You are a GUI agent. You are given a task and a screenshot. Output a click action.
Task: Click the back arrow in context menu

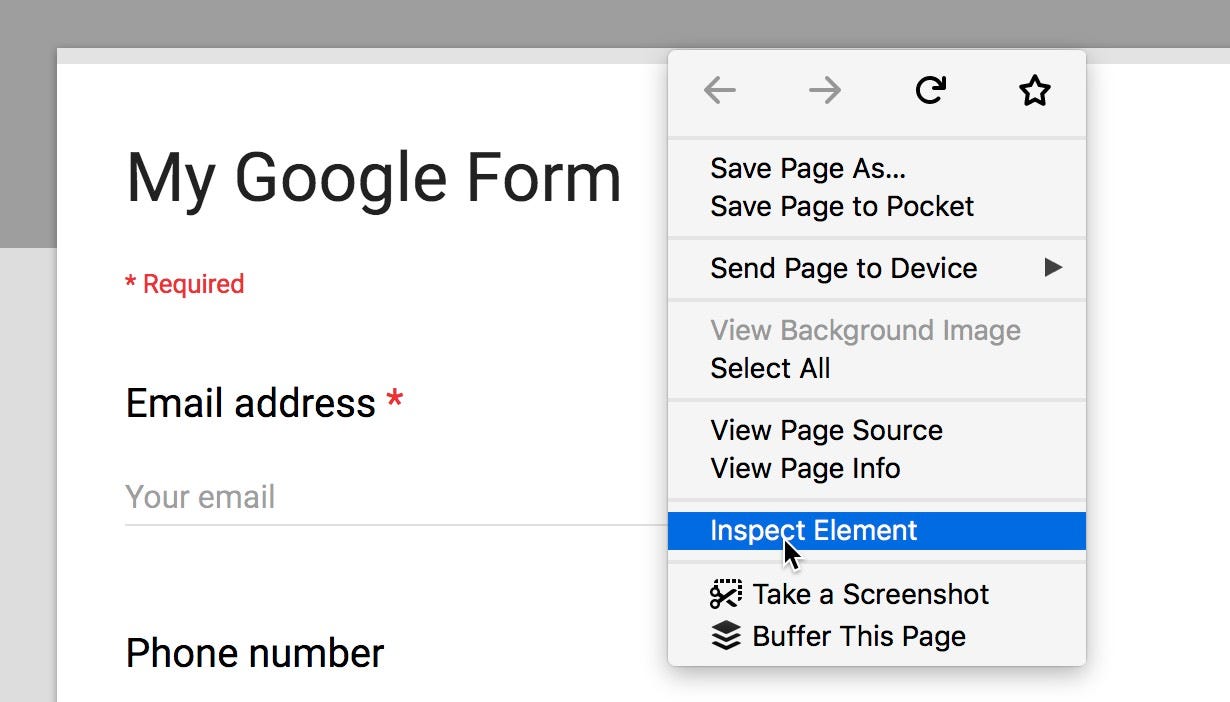pyautogui.click(x=720, y=91)
